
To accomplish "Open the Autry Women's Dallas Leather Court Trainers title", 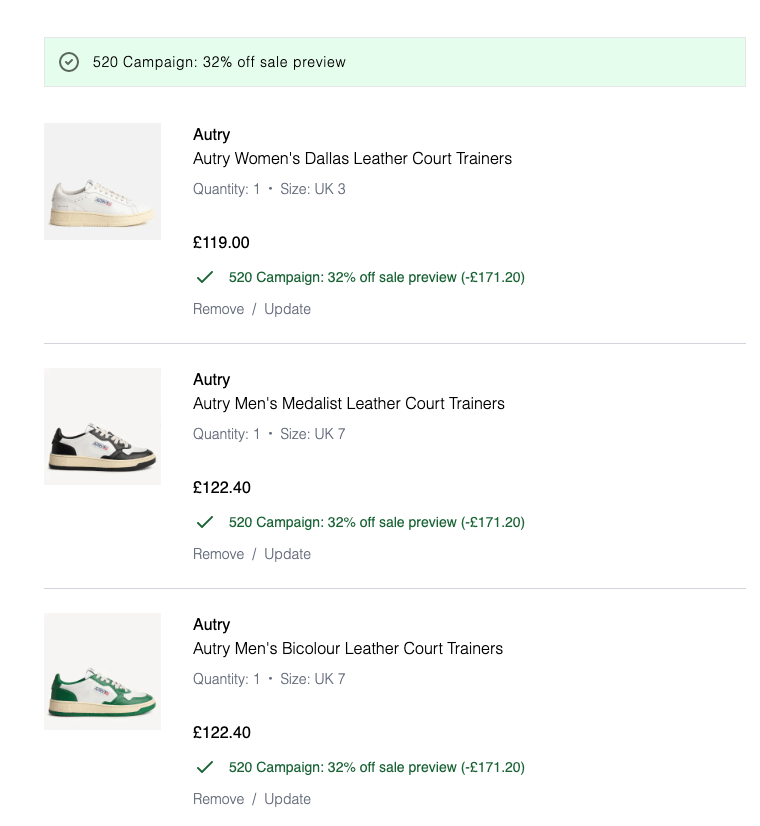I will 352,159.
